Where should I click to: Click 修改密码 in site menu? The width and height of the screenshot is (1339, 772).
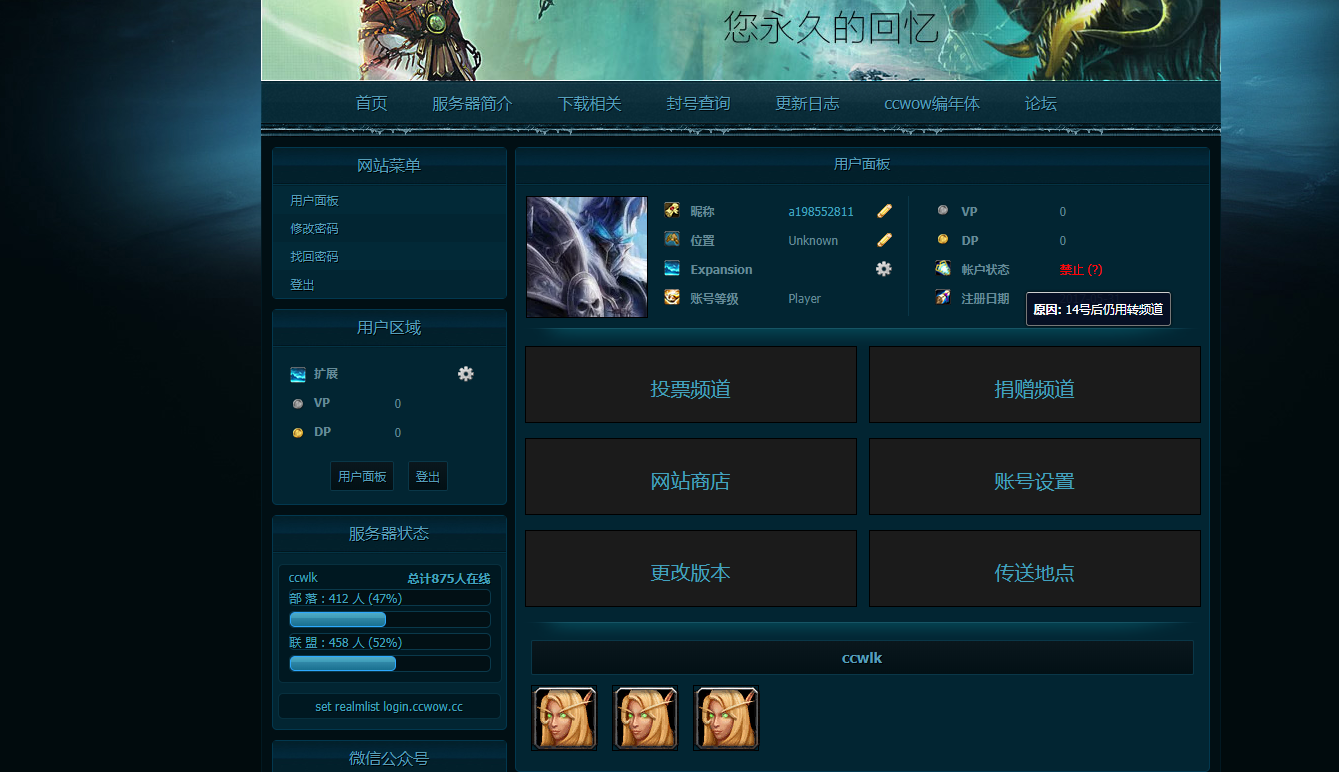click(314, 229)
